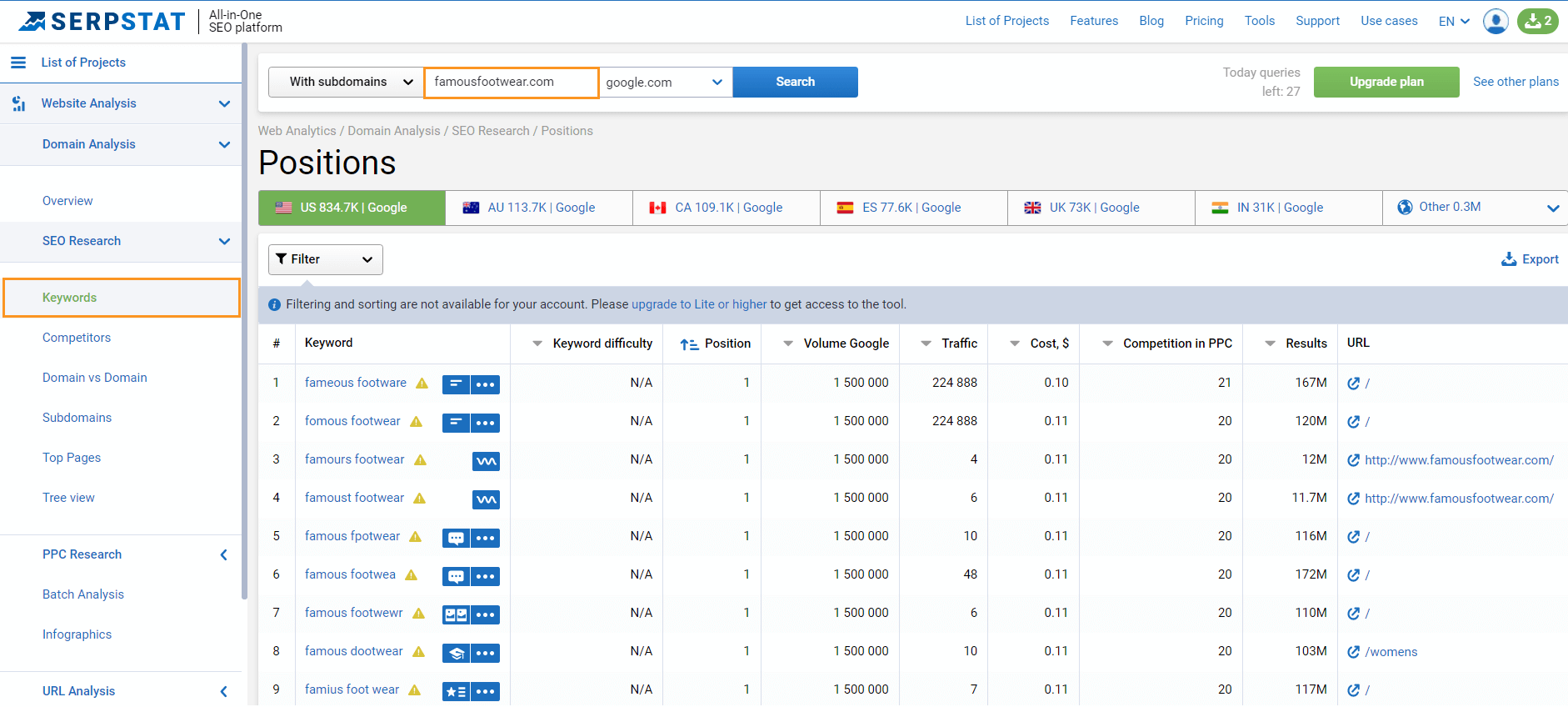Open the google.com search engine dropdown

[665, 82]
